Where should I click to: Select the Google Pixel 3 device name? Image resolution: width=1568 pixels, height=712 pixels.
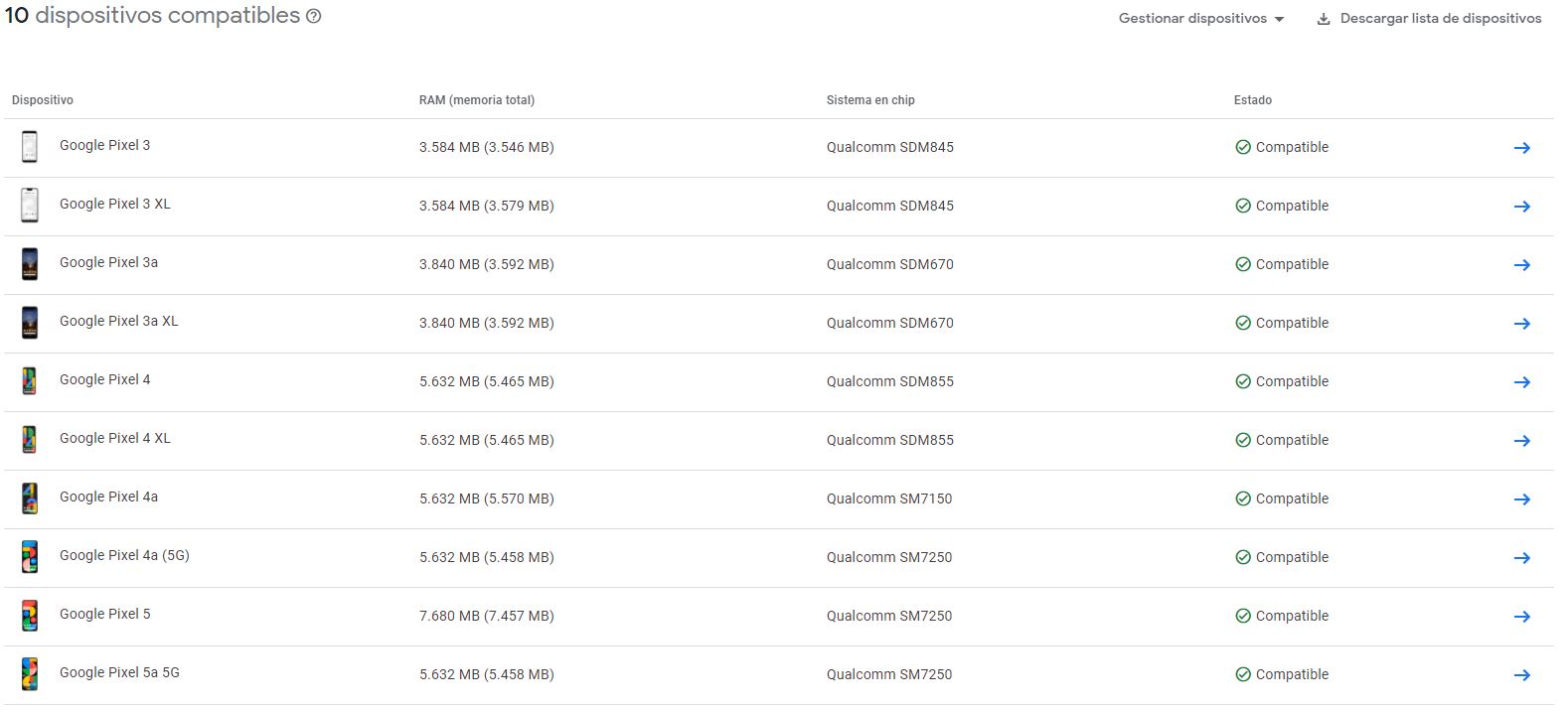coord(105,145)
